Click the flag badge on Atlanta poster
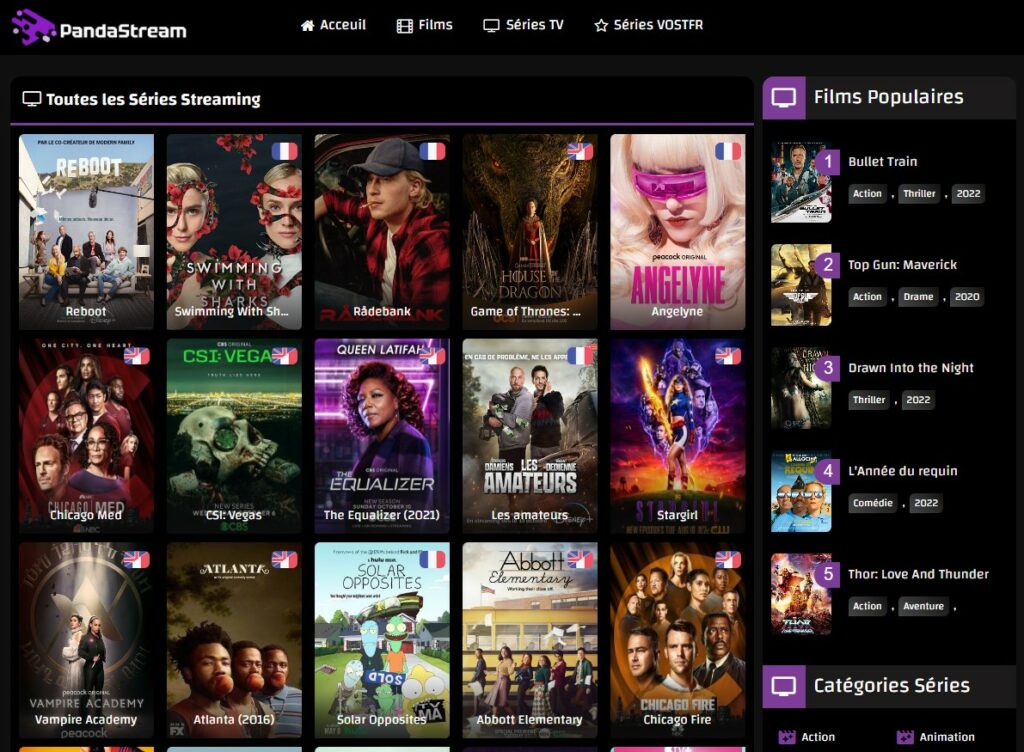 click(285, 559)
